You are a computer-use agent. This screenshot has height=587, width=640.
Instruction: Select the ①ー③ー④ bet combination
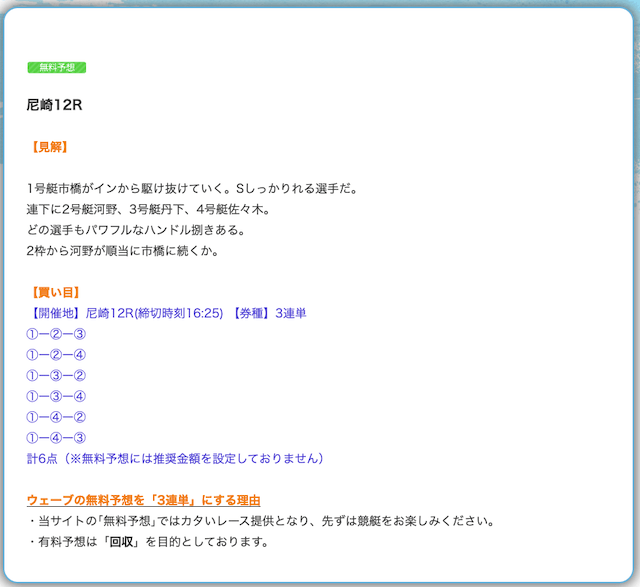[x=56, y=397]
